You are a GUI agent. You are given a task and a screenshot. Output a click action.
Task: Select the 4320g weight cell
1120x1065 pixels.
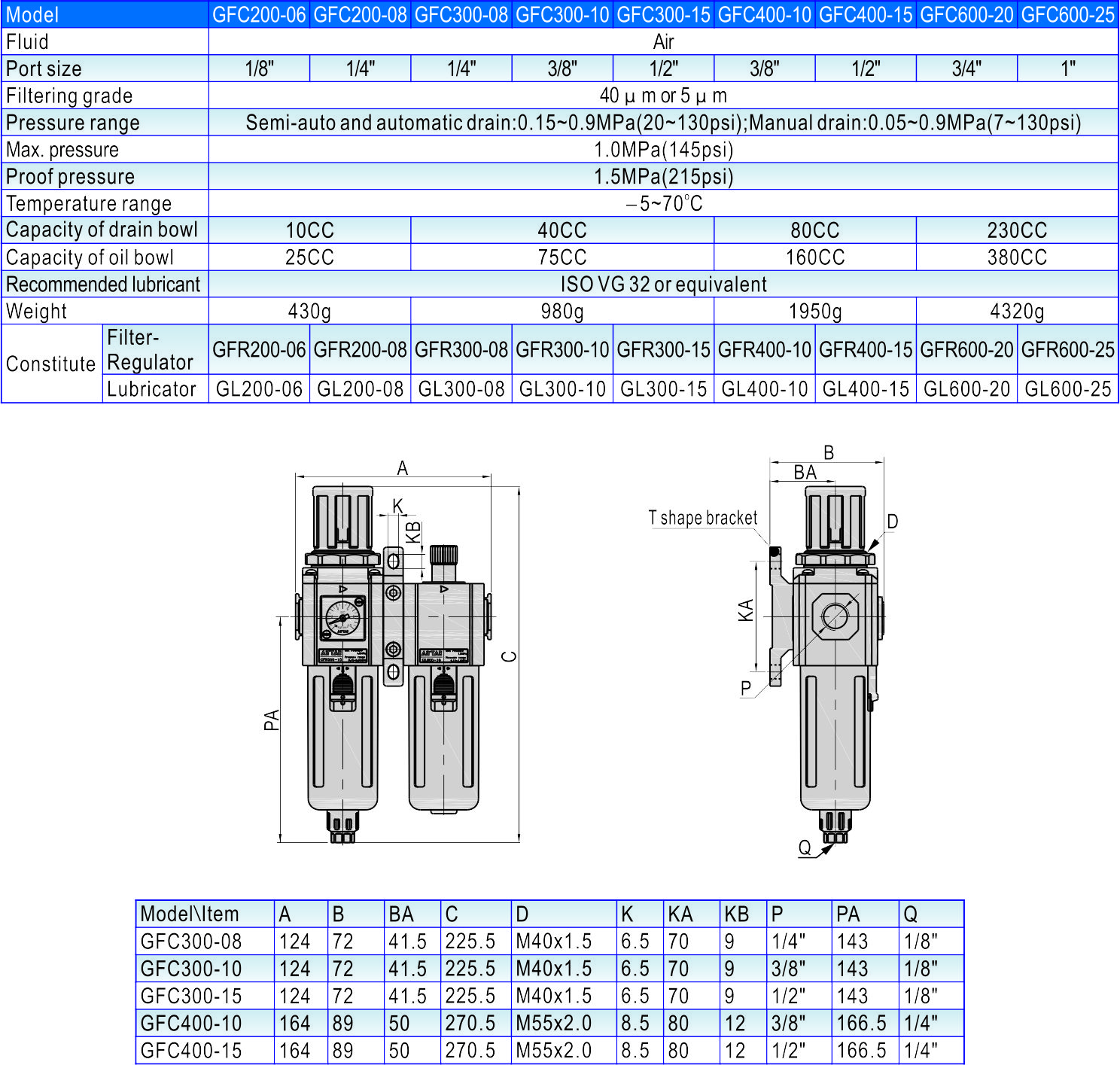[x=1017, y=312]
